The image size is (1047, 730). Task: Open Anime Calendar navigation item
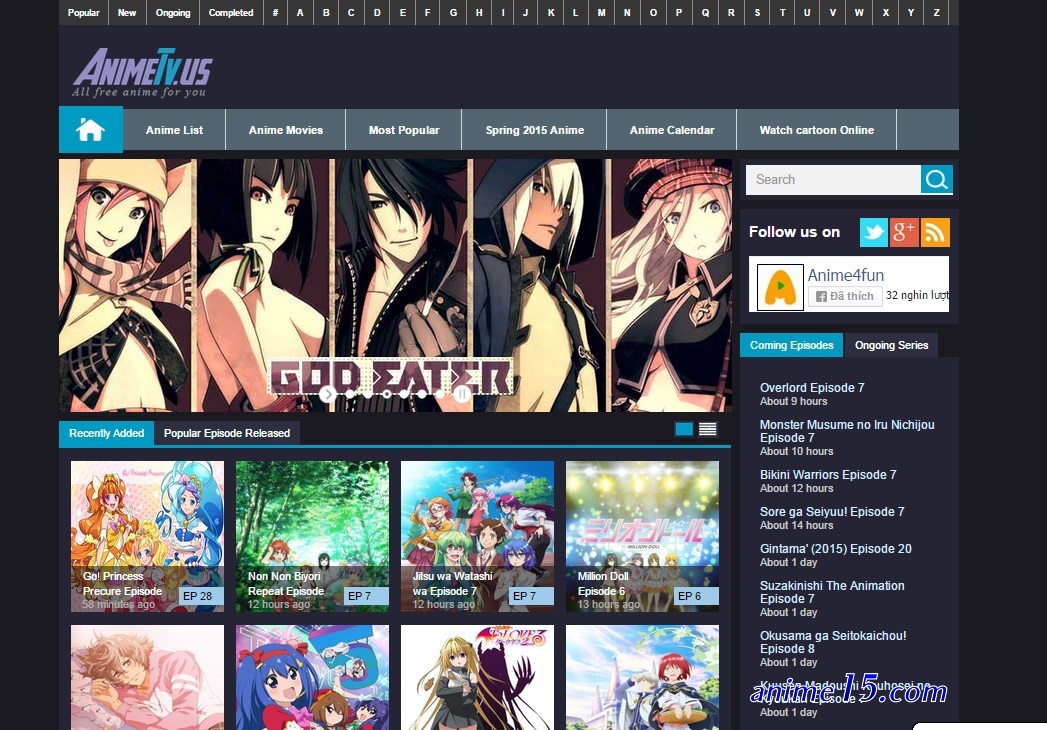[x=672, y=130]
